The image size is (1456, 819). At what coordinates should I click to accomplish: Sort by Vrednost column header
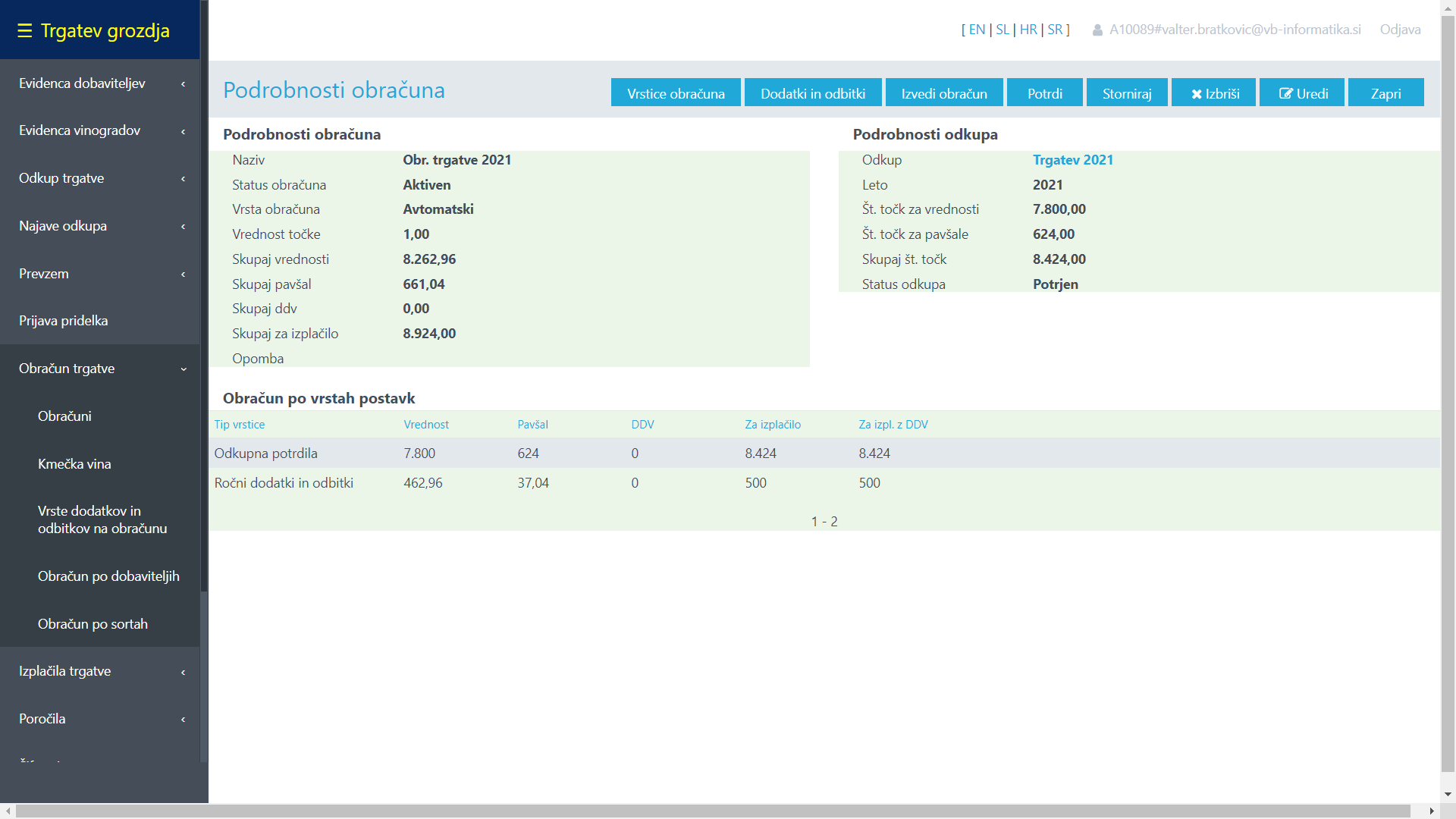click(x=426, y=425)
